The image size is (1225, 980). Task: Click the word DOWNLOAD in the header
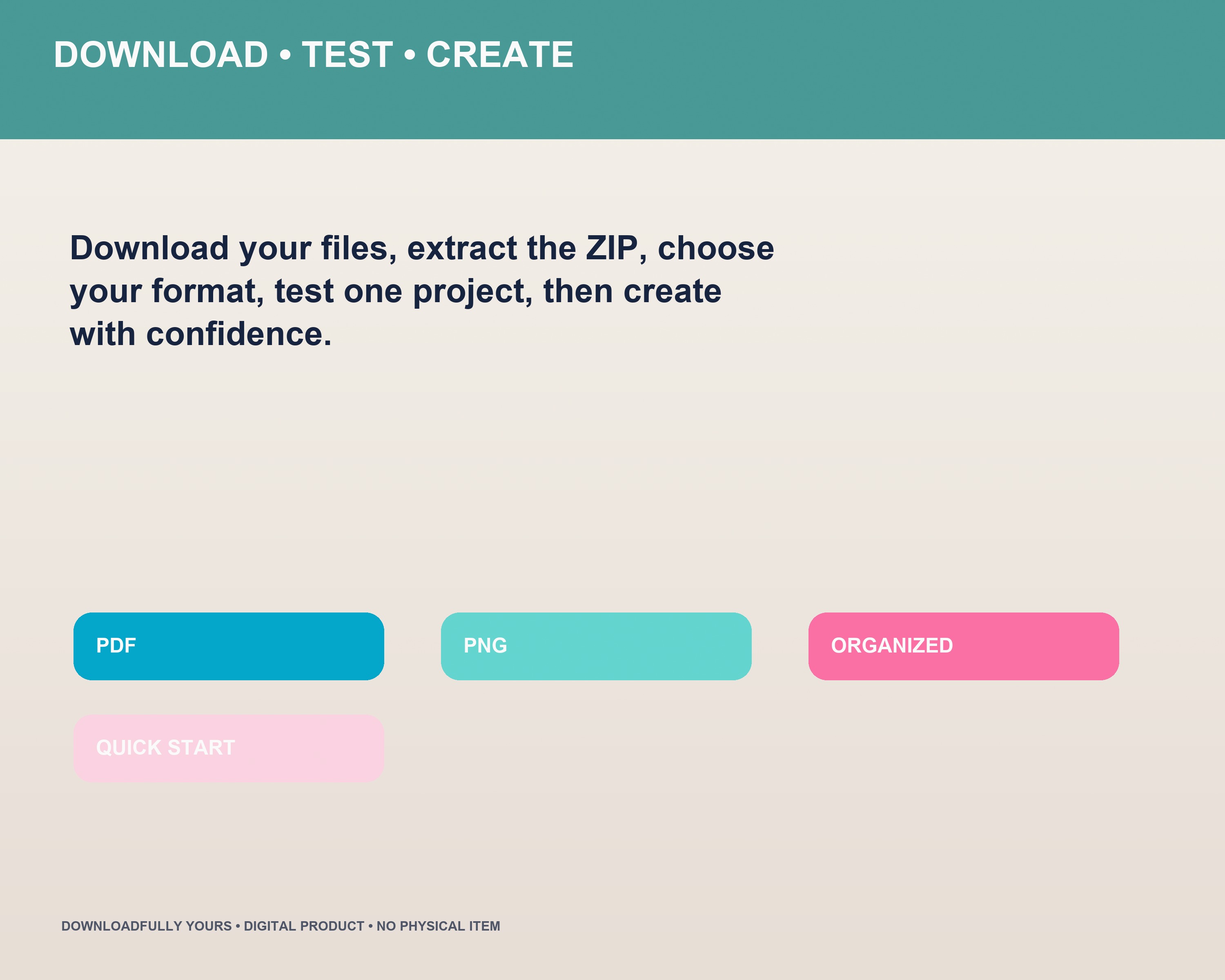(x=161, y=55)
